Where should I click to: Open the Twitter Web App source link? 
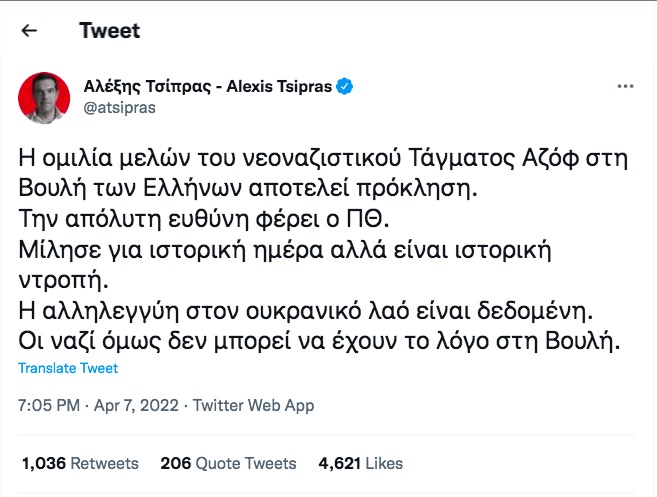click(x=253, y=406)
